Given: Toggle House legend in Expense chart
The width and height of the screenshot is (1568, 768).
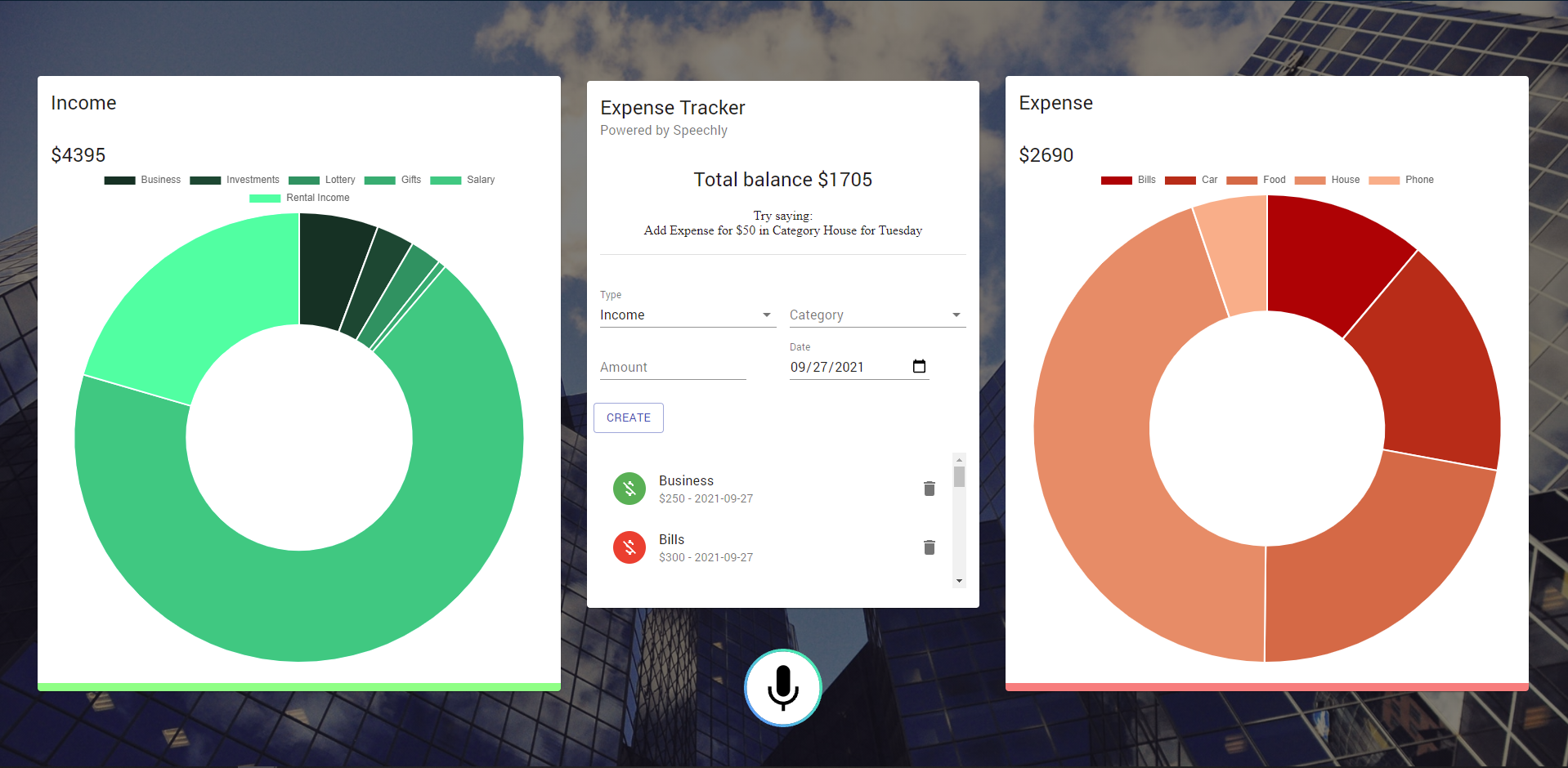Looking at the screenshot, I should pos(1327,180).
